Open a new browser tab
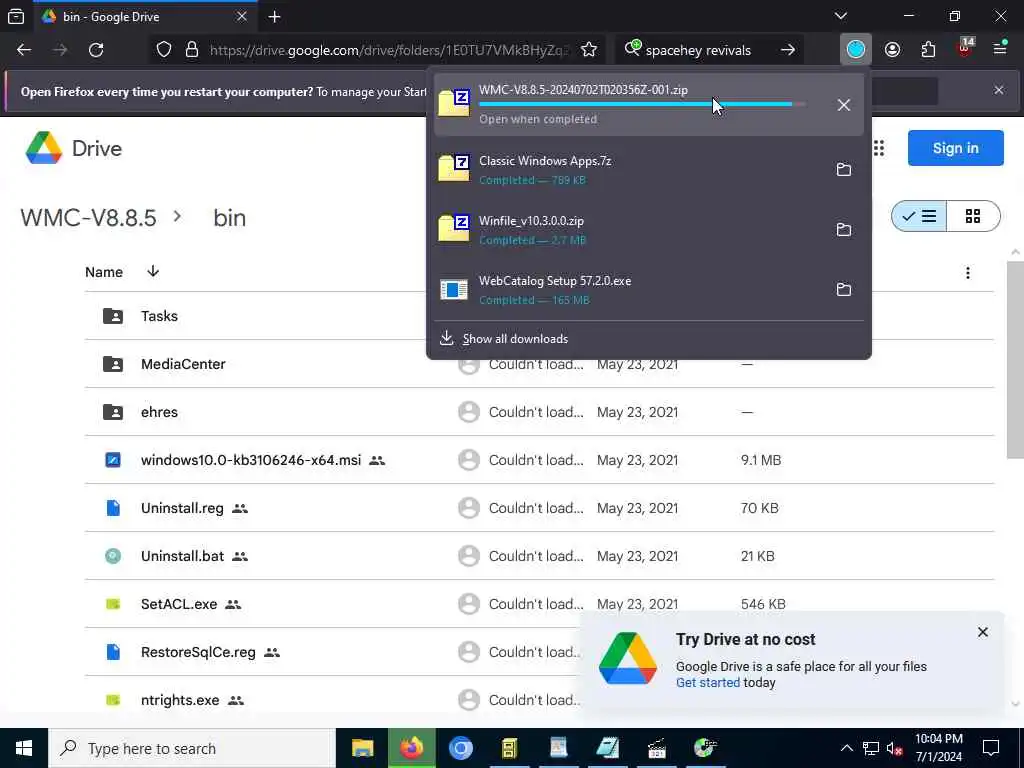This screenshot has height=768, width=1024. pyautogui.click(x=274, y=17)
